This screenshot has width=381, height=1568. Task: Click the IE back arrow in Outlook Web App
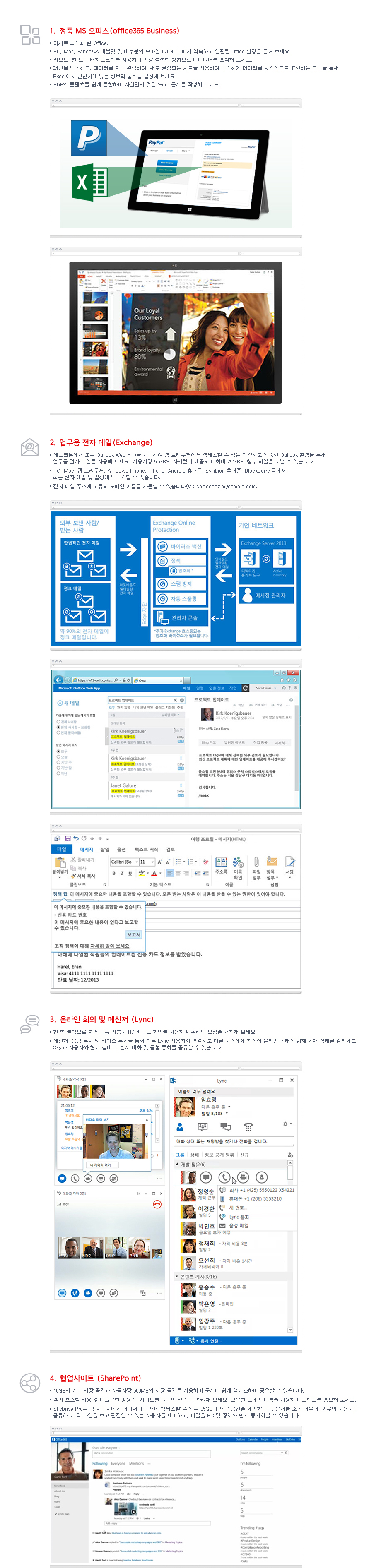pos(58,680)
